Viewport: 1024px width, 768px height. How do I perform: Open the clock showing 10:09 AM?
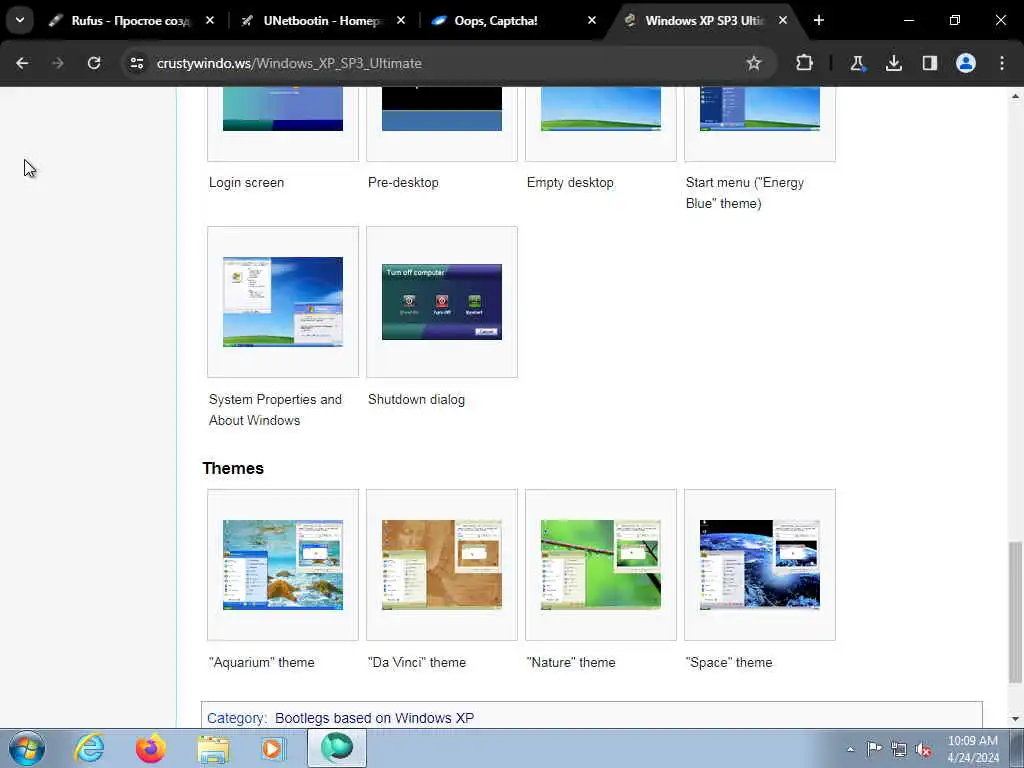[x=972, y=749]
